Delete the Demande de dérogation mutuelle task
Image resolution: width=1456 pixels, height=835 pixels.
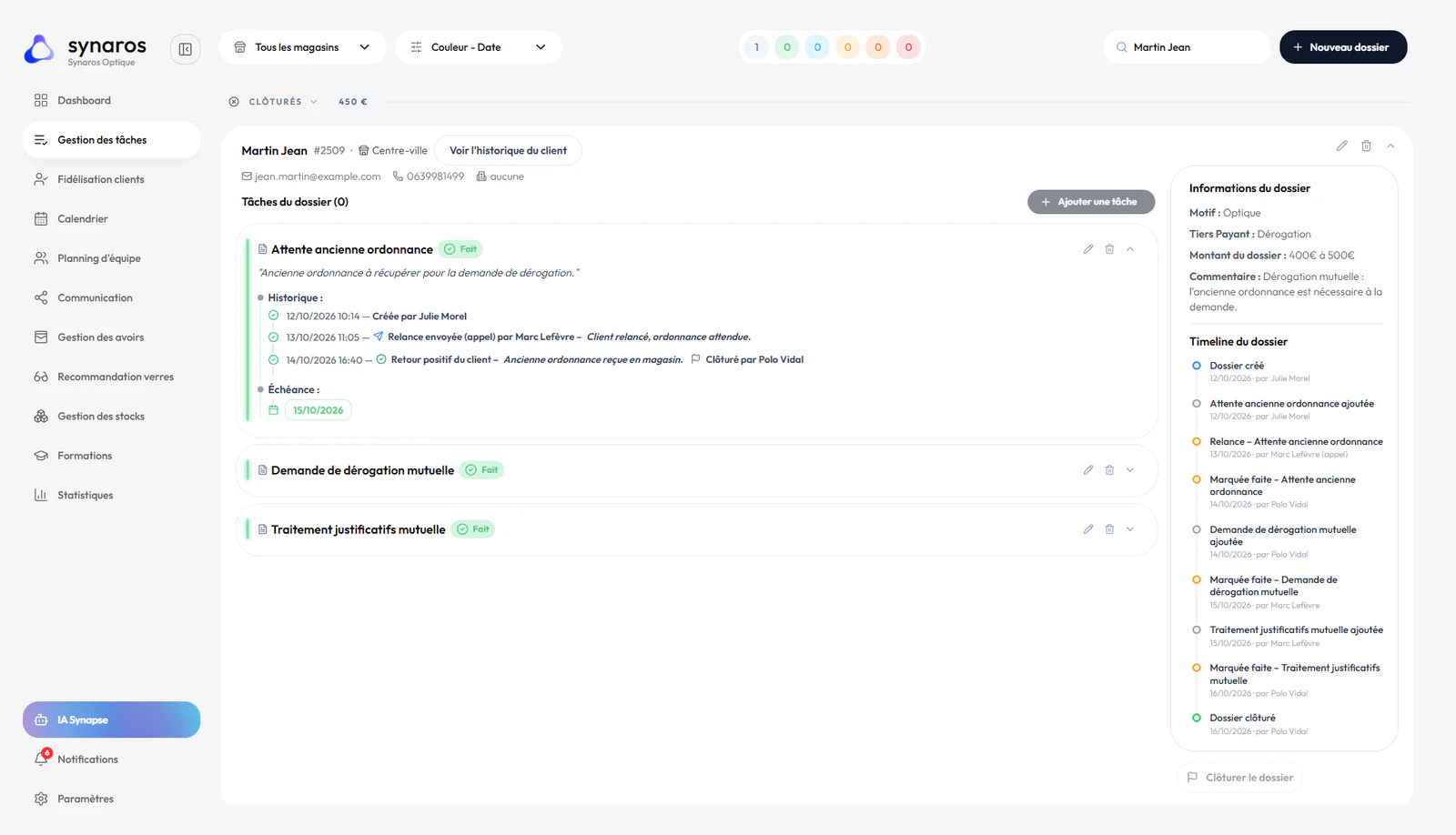[x=1109, y=470]
